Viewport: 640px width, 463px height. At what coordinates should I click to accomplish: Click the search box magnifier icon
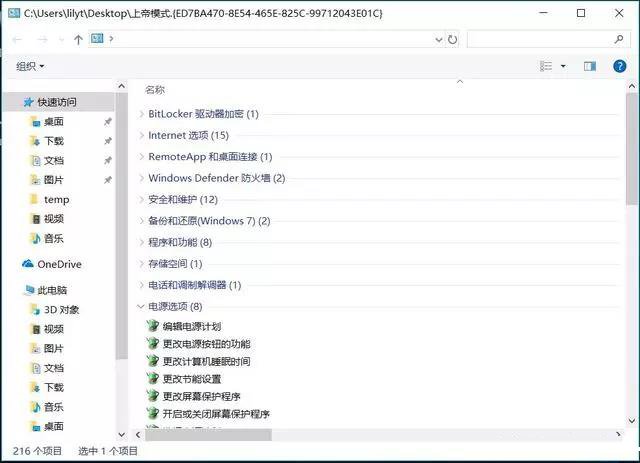click(x=619, y=39)
